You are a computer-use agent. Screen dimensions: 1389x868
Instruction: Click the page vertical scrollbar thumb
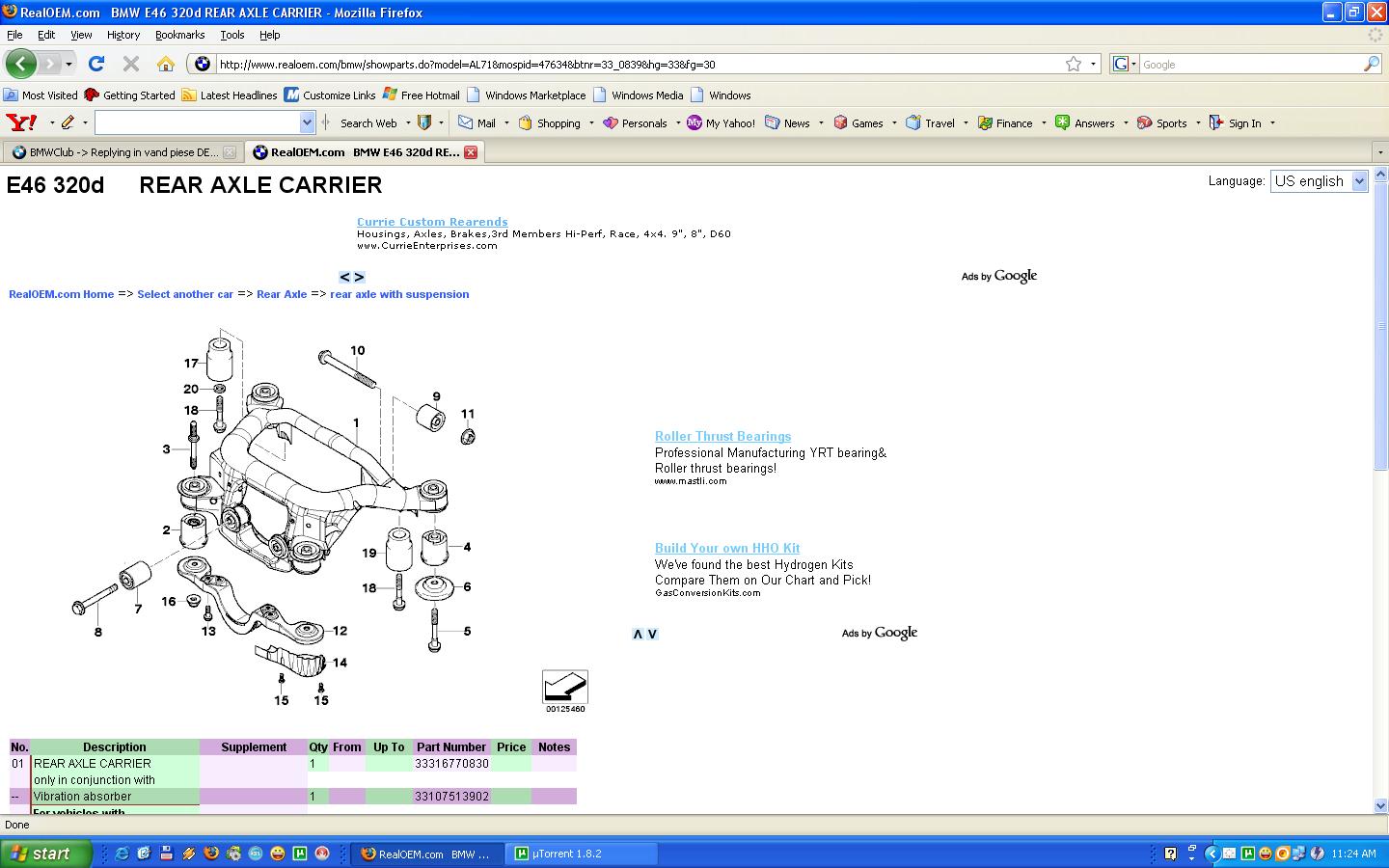point(1379,325)
